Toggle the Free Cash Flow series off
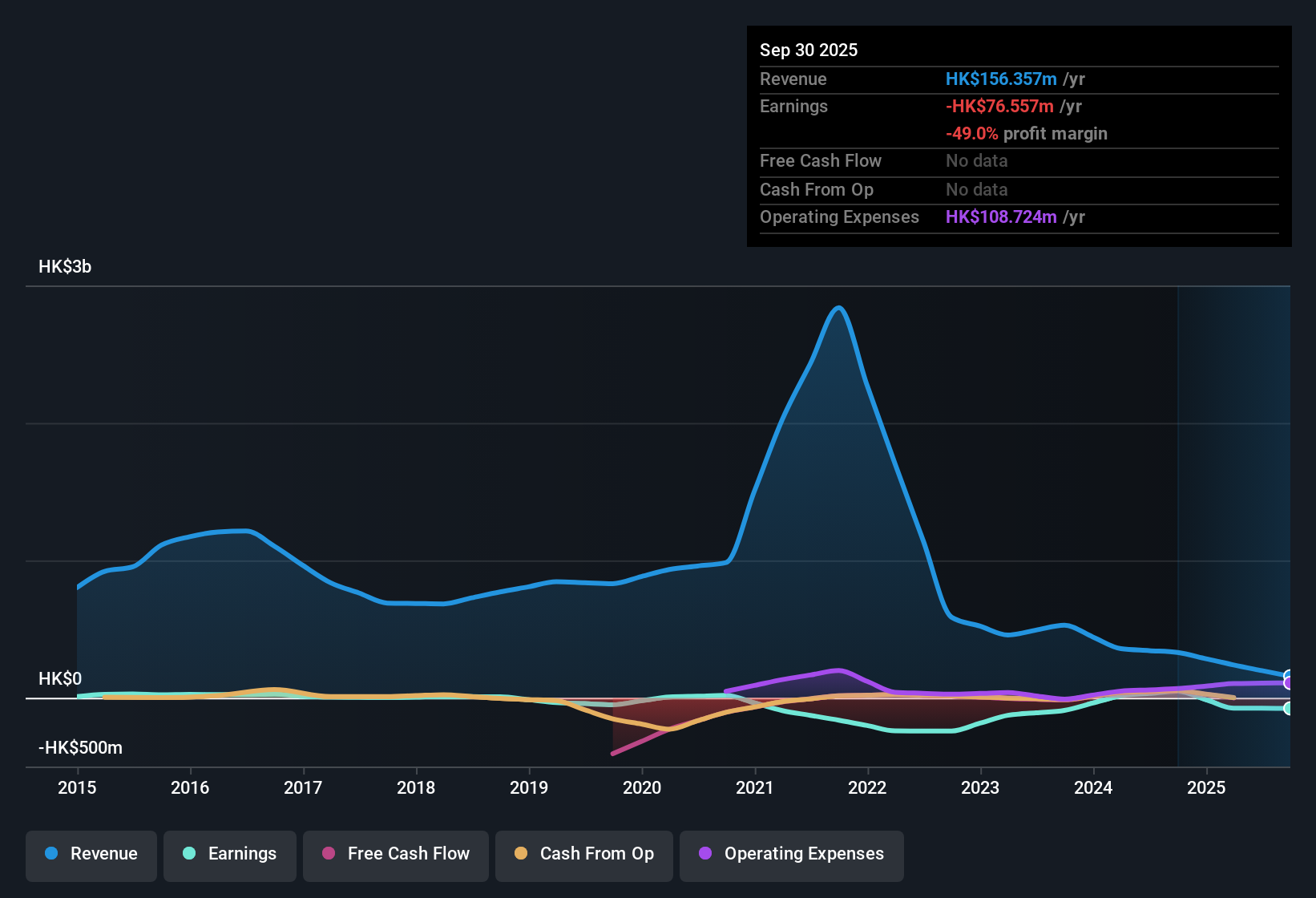The image size is (1316, 898). [395, 855]
